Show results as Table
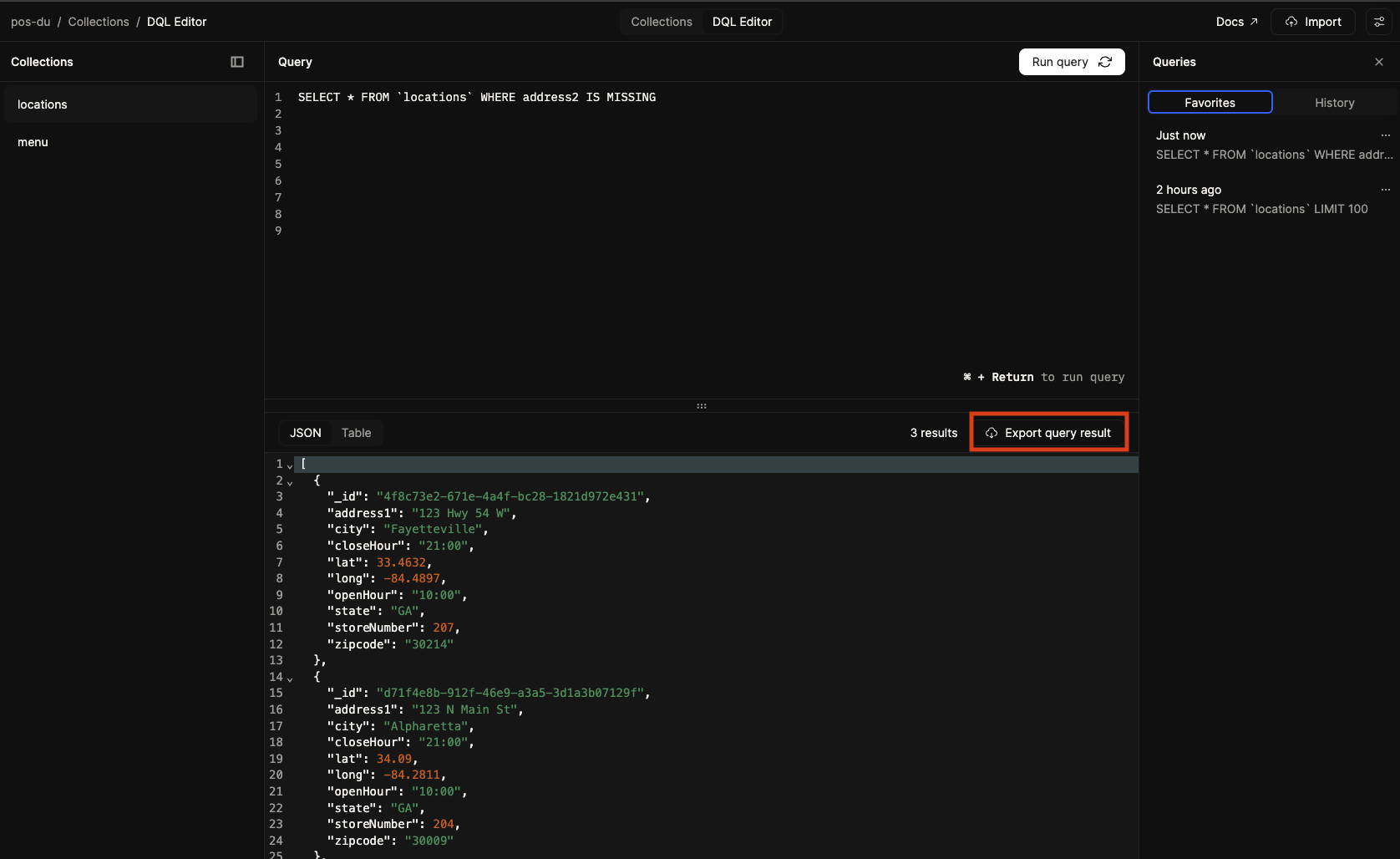The image size is (1400, 859). [356, 433]
